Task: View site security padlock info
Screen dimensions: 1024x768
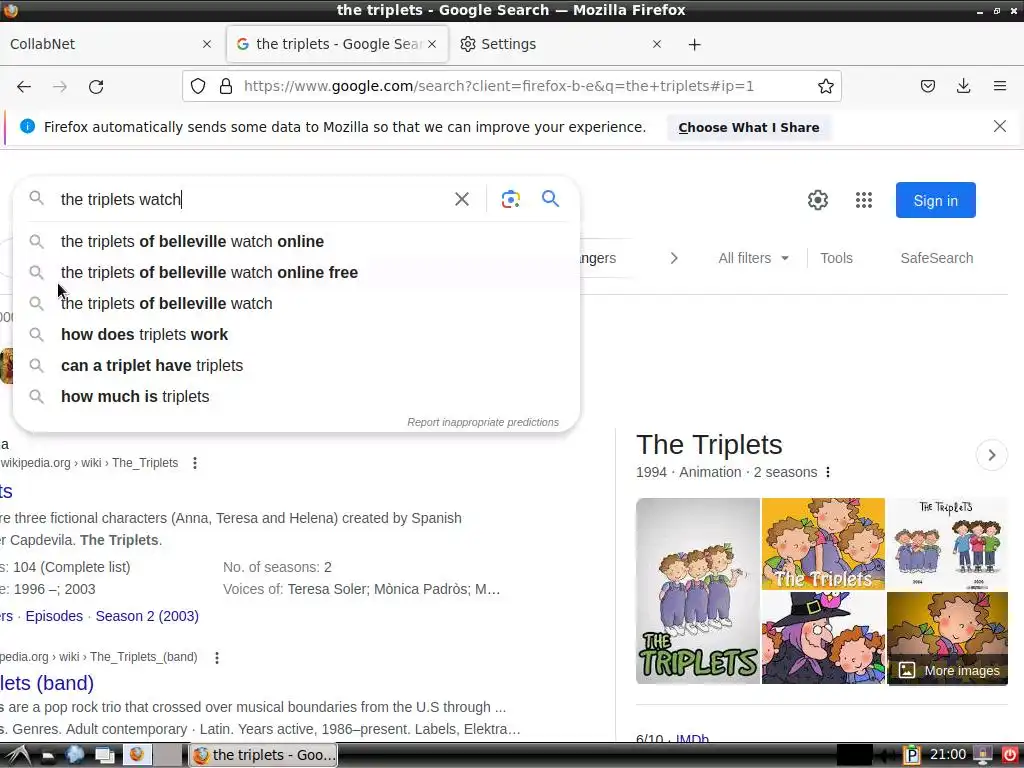Action: click(x=226, y=86)
